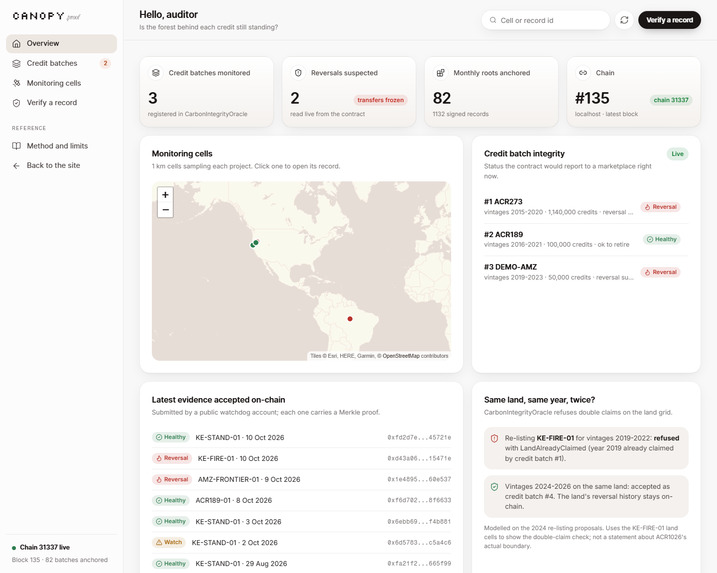Click the Chain 31337 live status dot
Screen dimensions: 717x573
14,547
